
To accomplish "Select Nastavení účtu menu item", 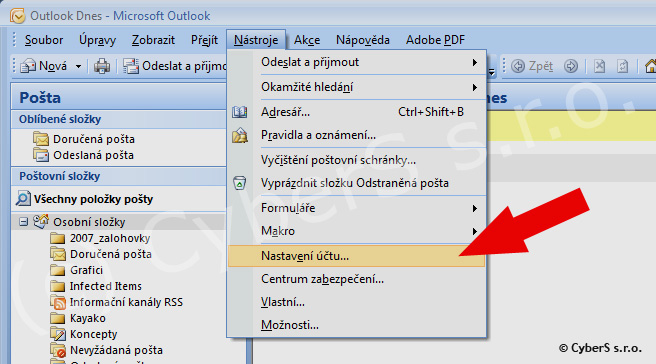I will (x=356, y=256).
